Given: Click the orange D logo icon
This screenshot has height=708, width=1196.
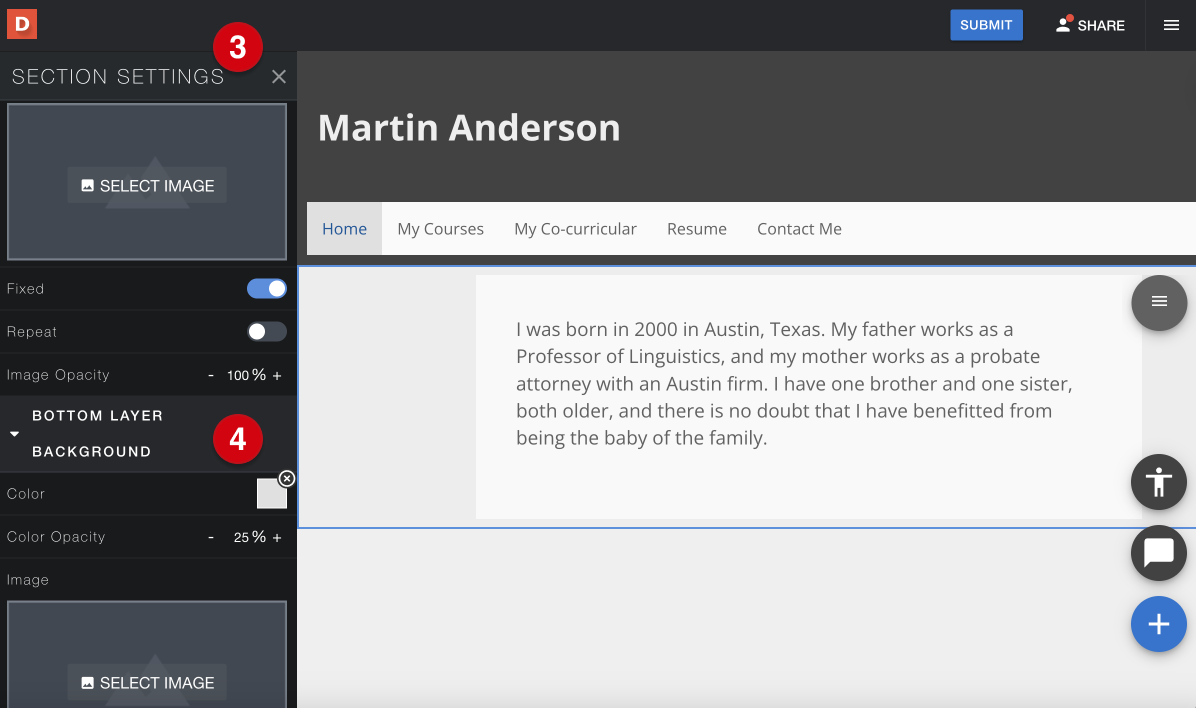Looking at the screenshot, I should click(22, 24).
